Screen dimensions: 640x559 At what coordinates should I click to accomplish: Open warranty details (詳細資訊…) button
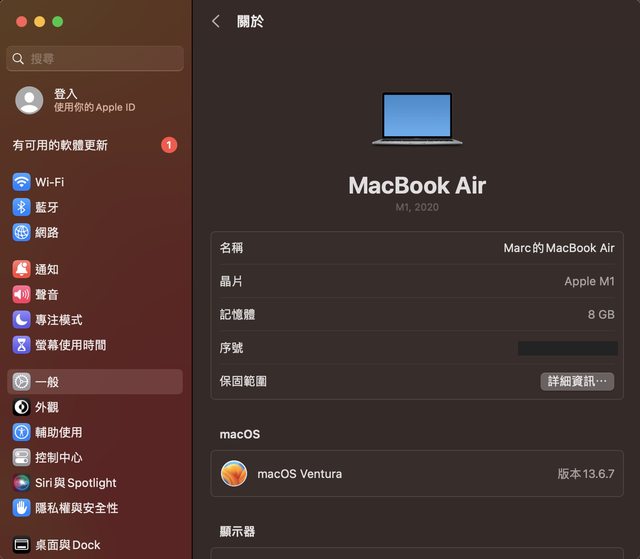[577, 382]
